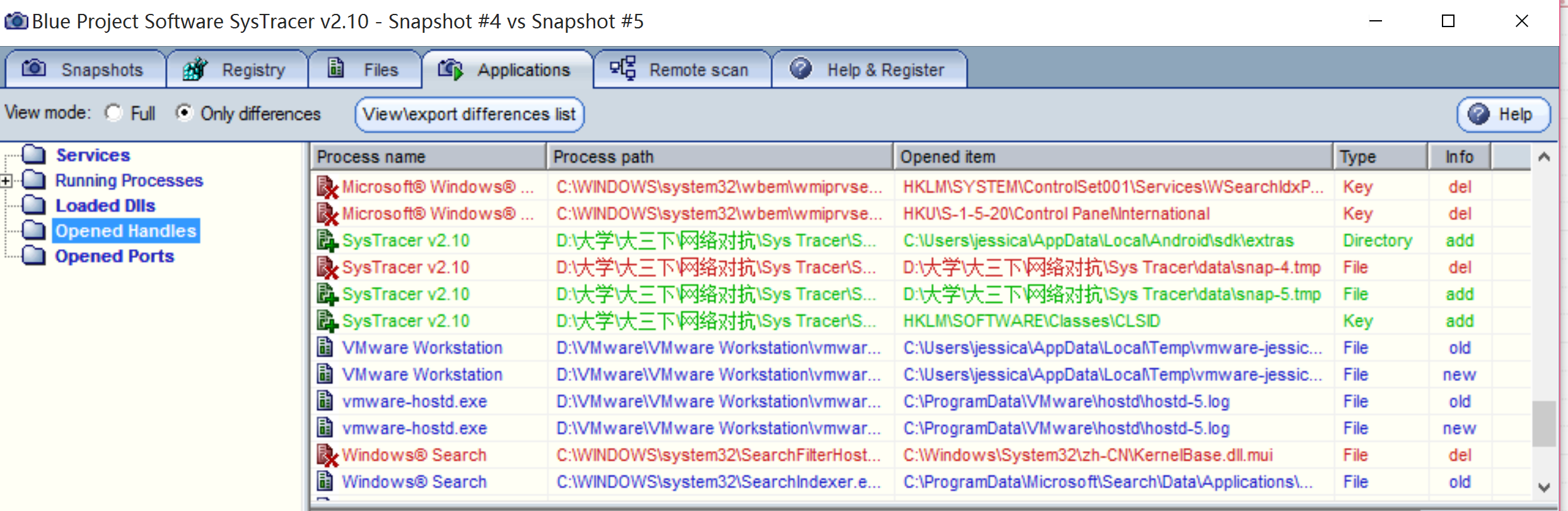Click added icon of snap-5.tmp row

[x=327, y=295]
